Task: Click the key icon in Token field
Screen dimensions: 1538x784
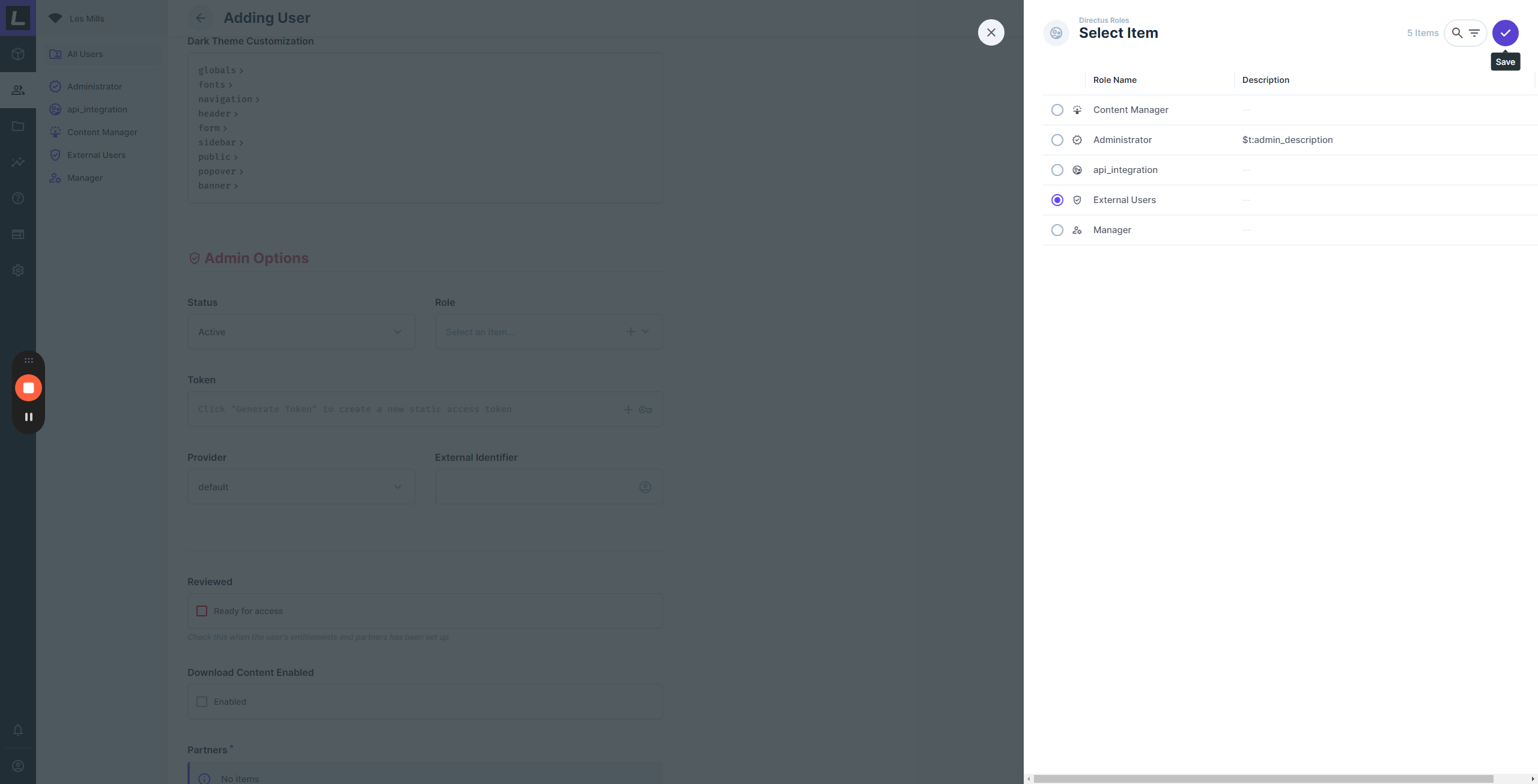Action: pyautogui.click(x=645, y=410)
